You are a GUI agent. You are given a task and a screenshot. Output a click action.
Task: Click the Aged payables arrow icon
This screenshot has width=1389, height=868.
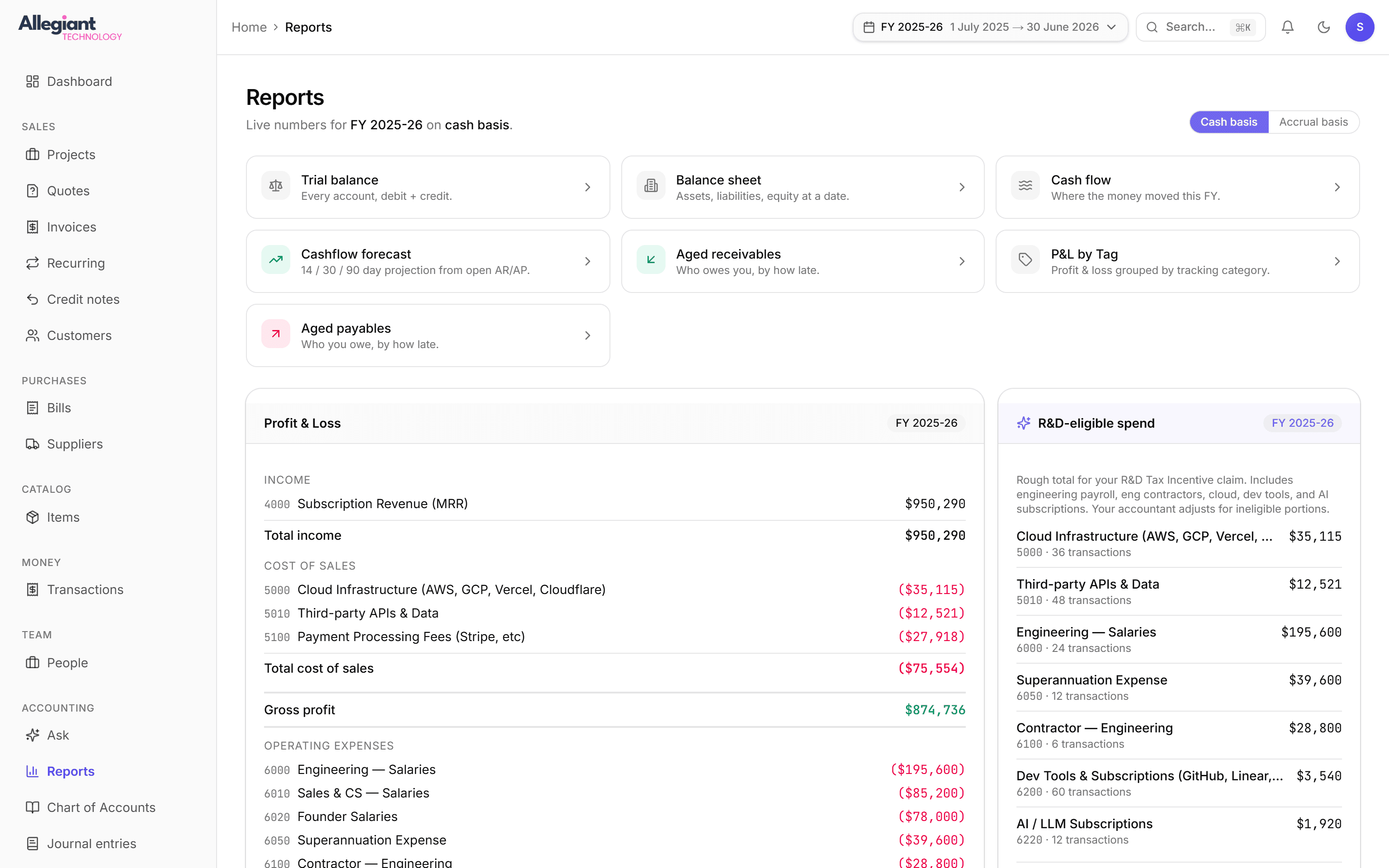(x=276, y=334)
